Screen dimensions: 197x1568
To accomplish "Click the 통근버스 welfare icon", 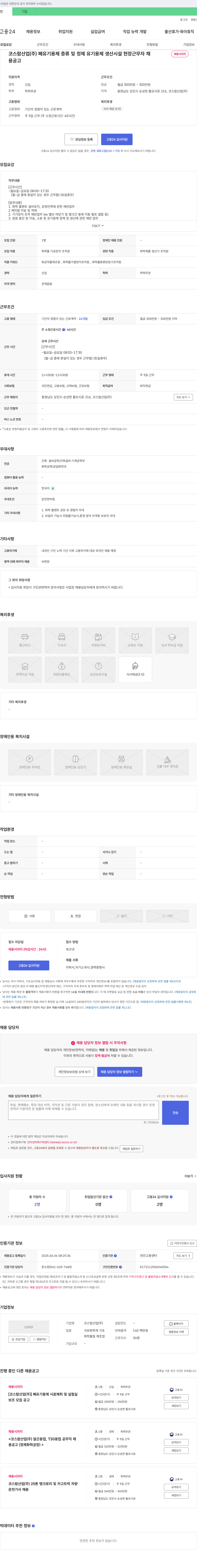I will [25, 640].
